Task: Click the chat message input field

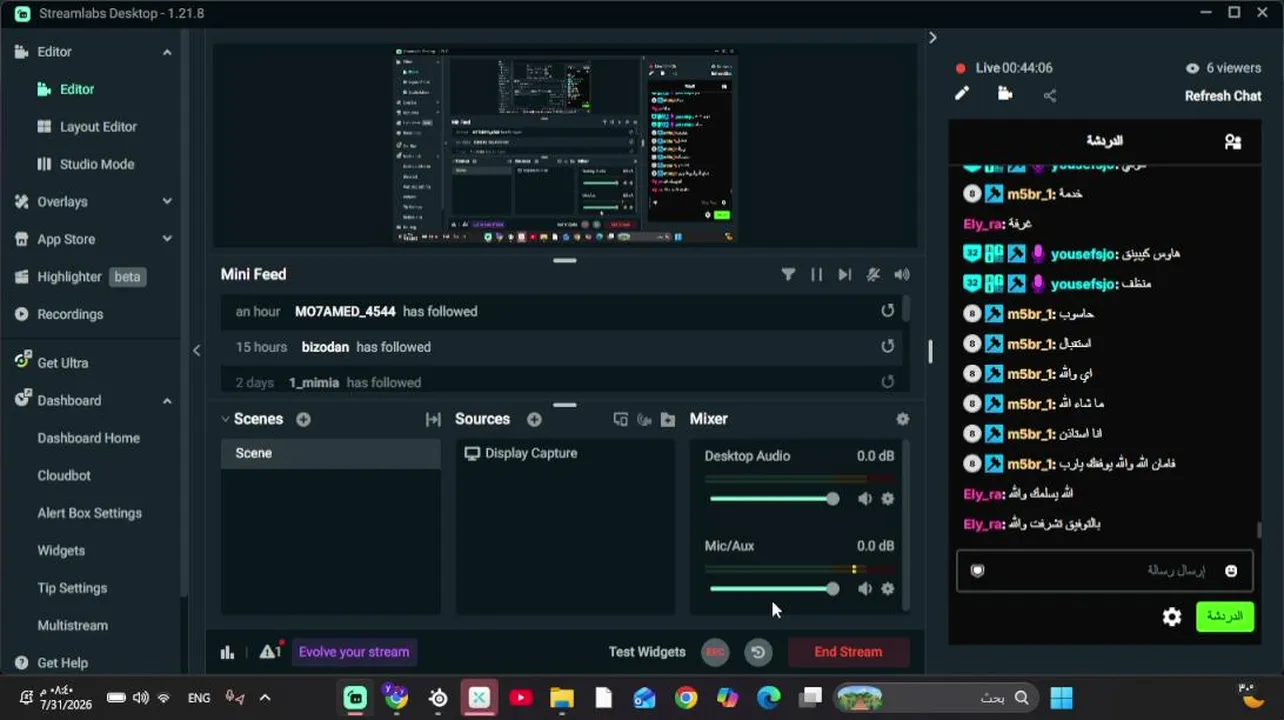Action: 1104,571
